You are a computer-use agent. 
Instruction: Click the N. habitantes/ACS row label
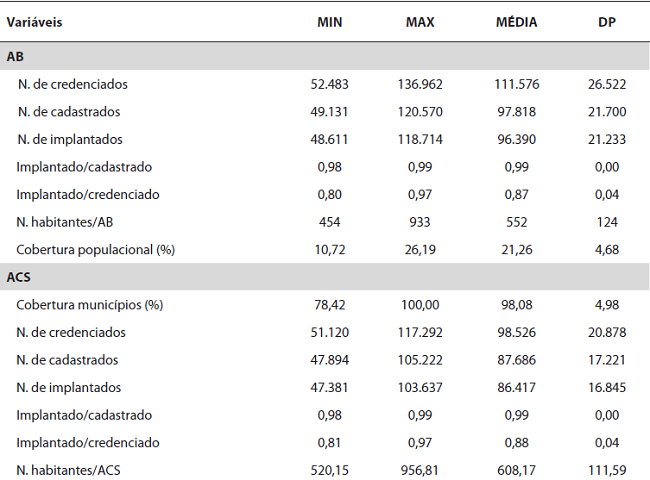click(x=69, y=470)
